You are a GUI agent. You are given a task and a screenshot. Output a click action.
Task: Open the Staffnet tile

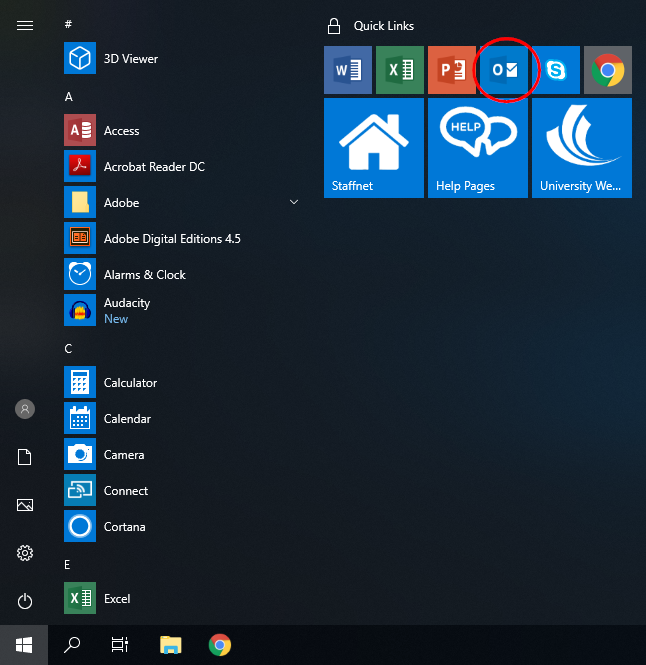click(x=374, y=148)
